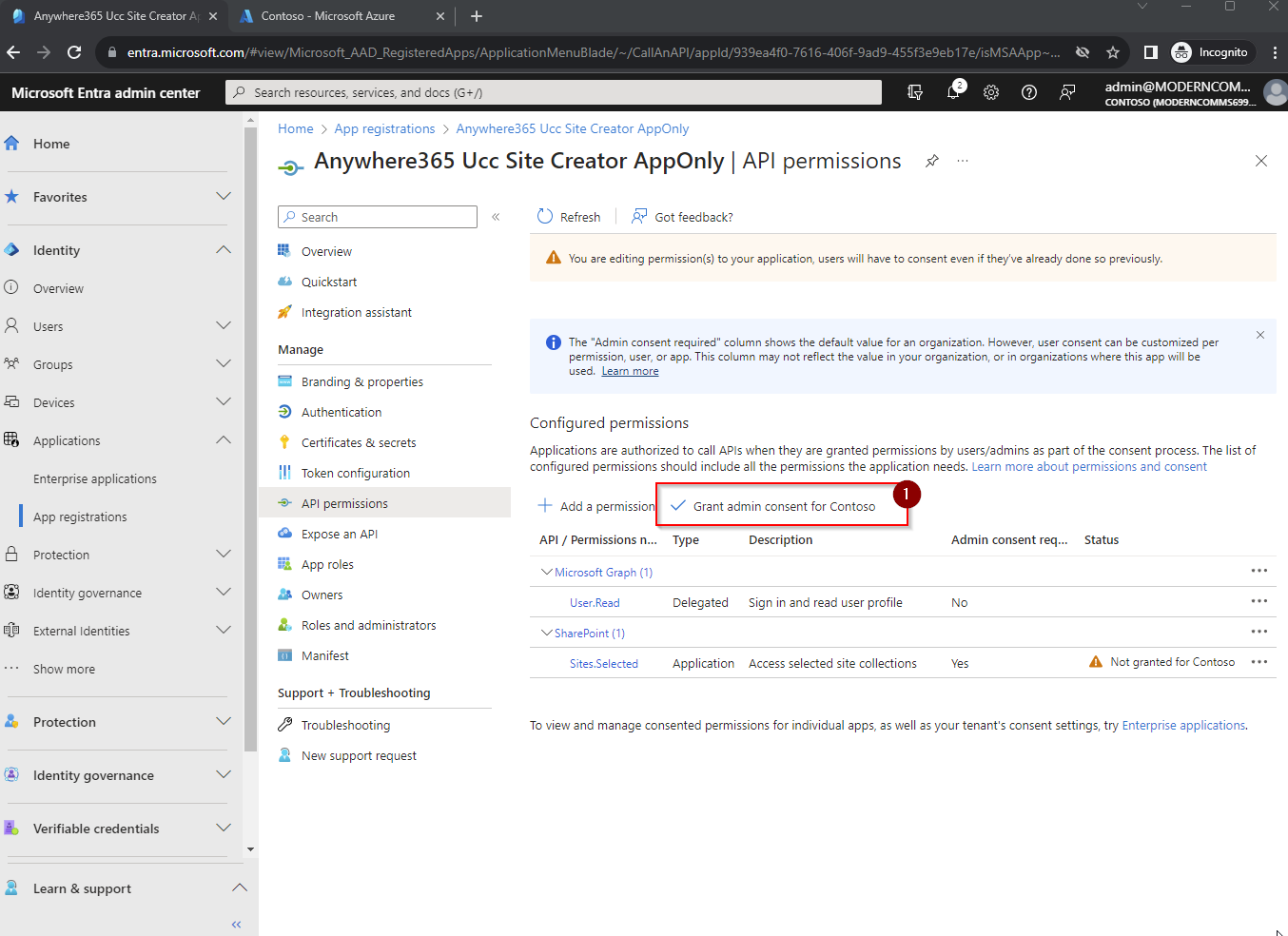This screenshot has height=936, width=1288.
Task: Expand Verifiable credentials section
Action: click(x=224, y=828)
